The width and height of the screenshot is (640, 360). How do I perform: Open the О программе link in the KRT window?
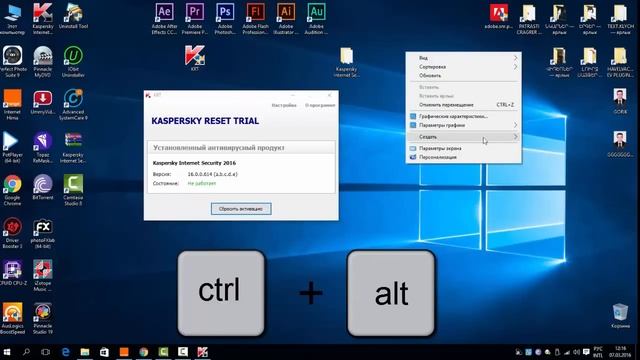pyautogui.click(x=320, y=105)
